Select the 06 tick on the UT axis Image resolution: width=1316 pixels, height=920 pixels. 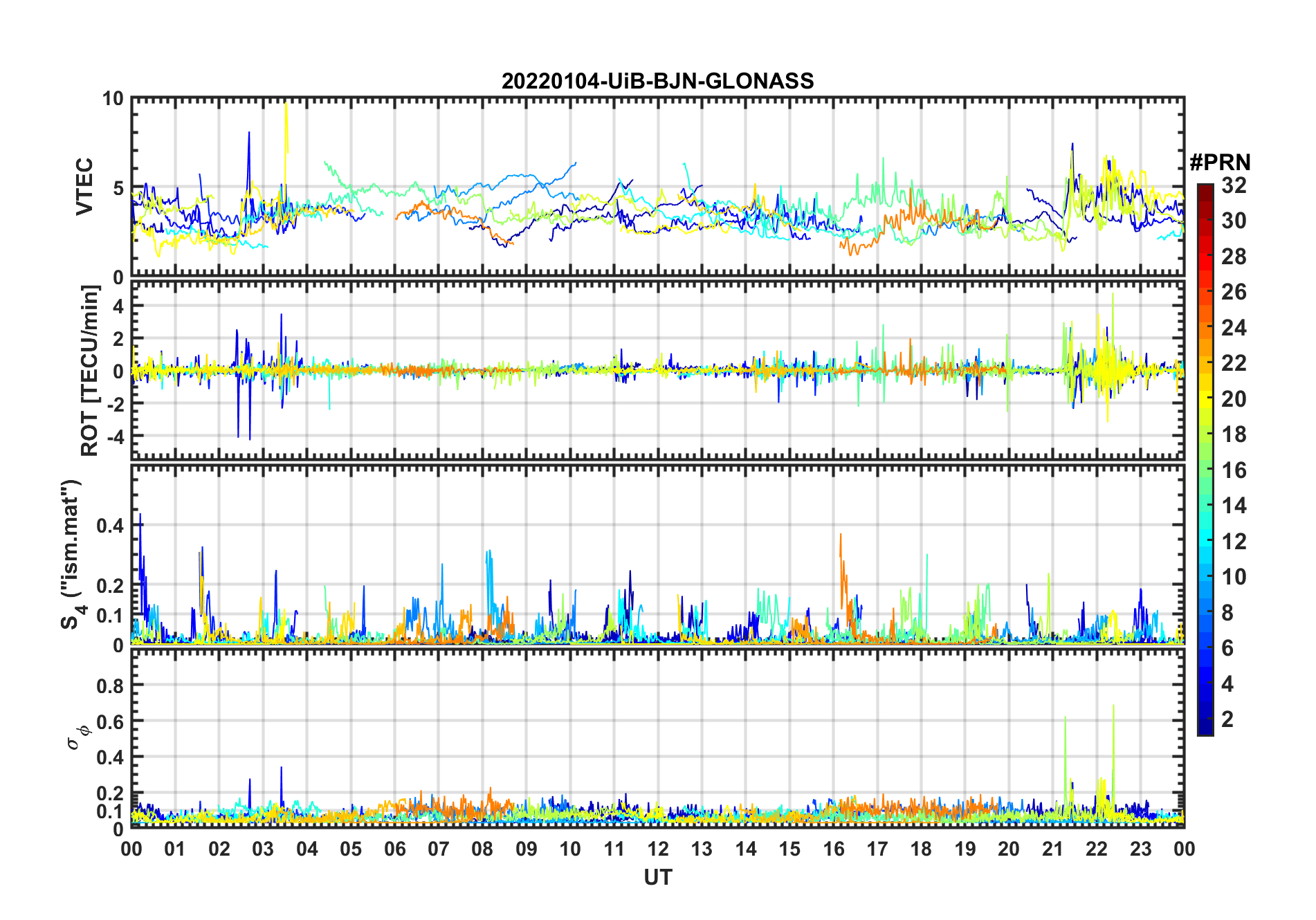point(394,849)
